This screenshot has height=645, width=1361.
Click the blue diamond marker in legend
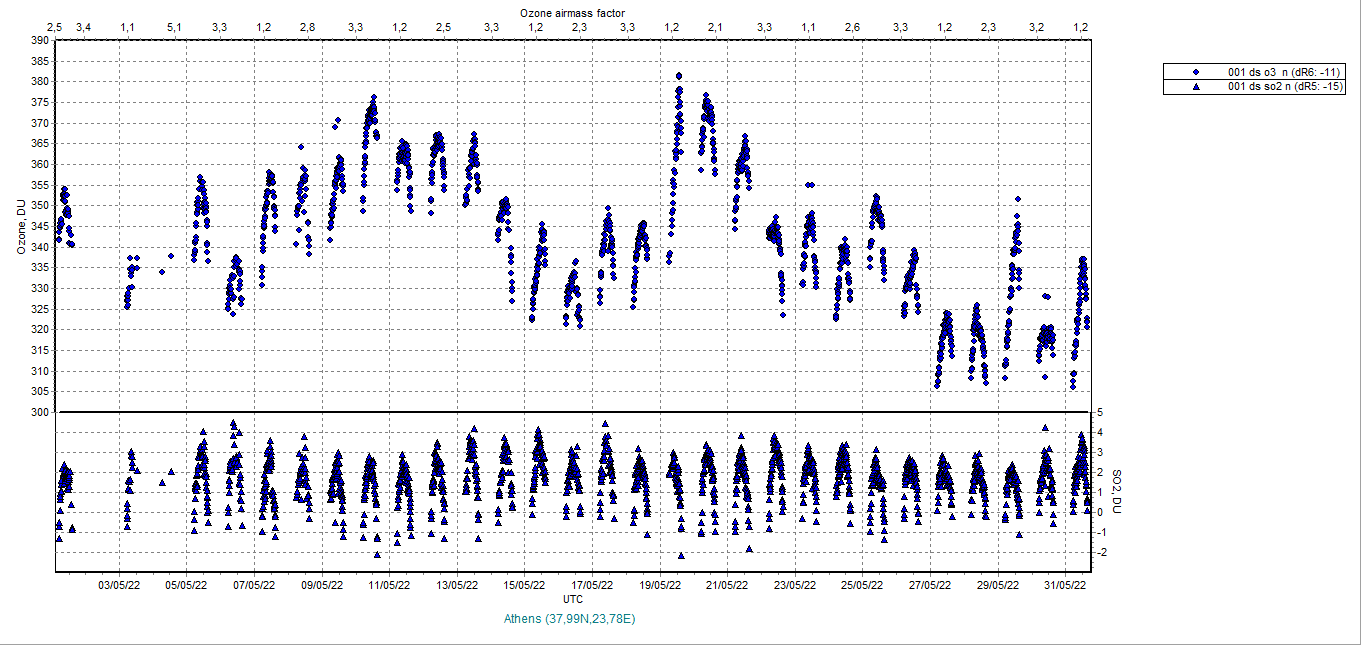pyautogui.click(x=1196, y=73)
